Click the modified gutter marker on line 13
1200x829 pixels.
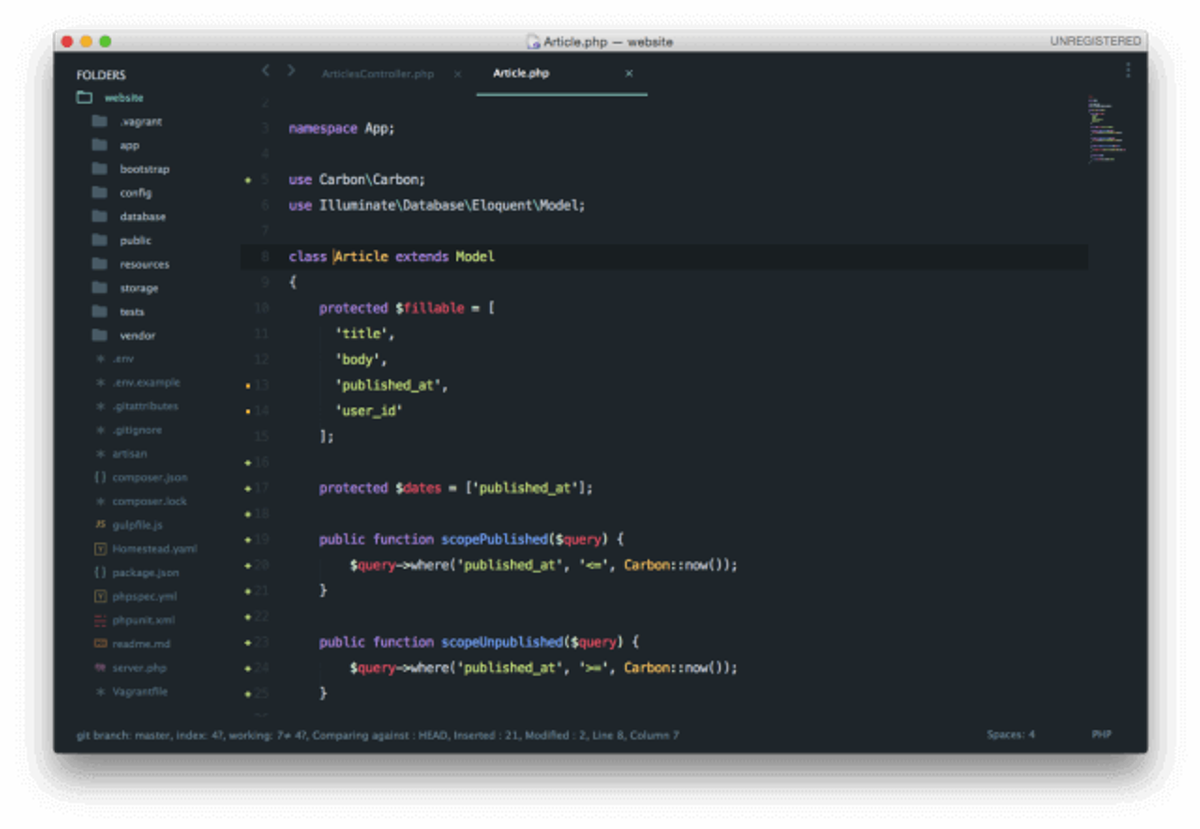248,385
